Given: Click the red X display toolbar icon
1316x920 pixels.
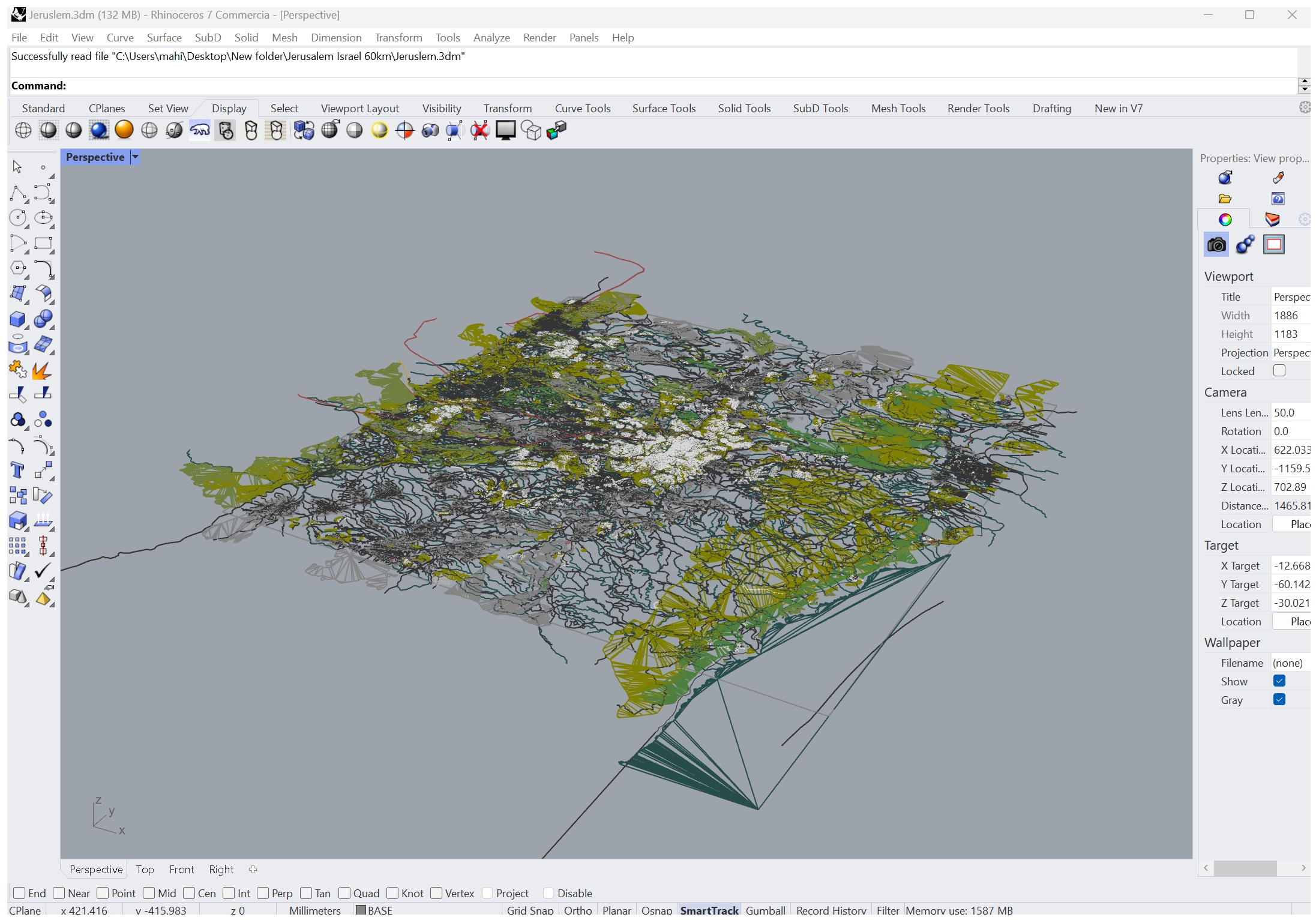Looking at the screenshot, I should (480, 130).
